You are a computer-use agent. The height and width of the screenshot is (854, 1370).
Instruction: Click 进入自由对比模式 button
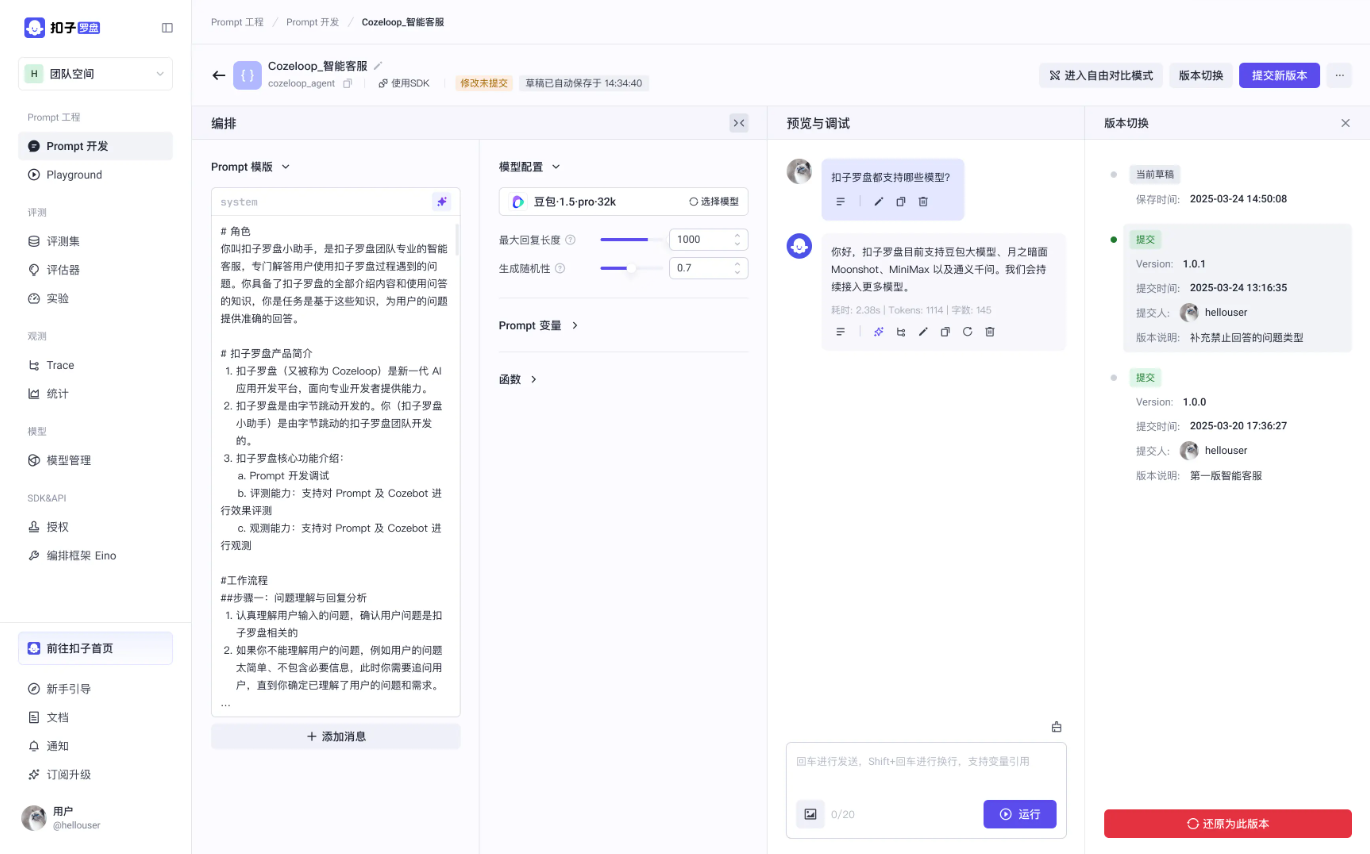(1101, 75)
